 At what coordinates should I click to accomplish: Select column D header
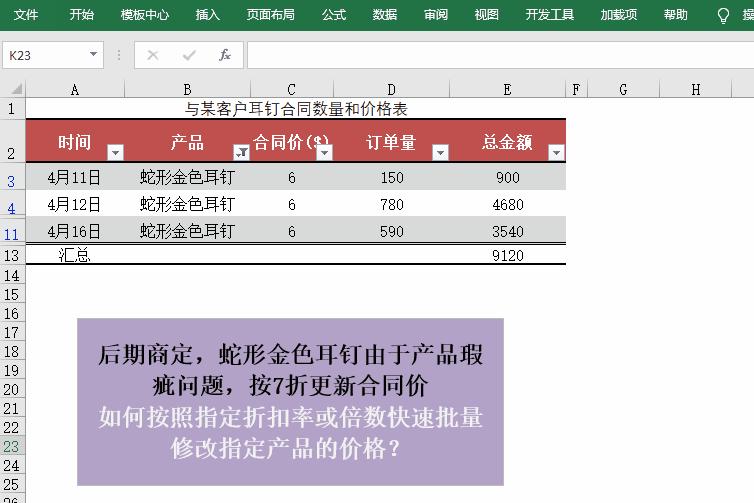(x=391, y=89)
